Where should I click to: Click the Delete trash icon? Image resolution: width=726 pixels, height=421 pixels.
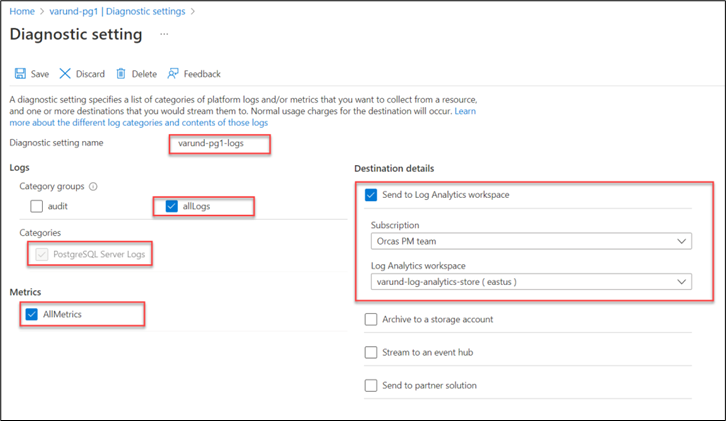[x=121, y=73]
